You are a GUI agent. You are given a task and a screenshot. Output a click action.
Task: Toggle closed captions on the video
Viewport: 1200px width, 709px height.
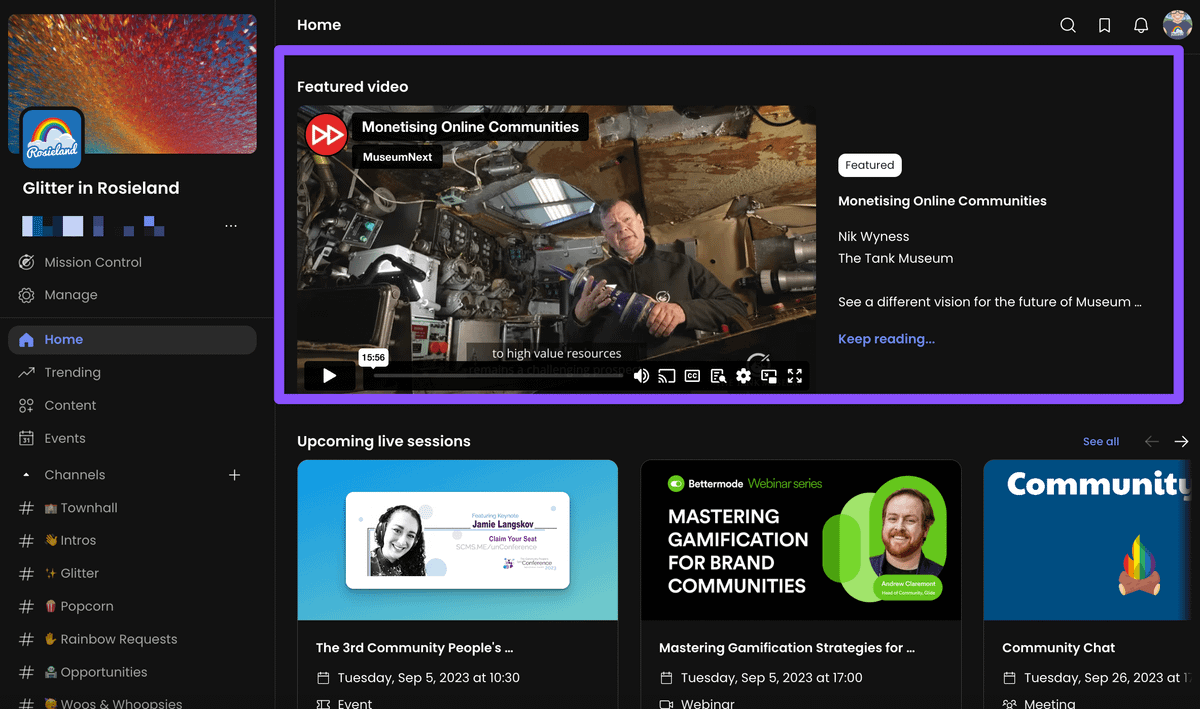692,376
